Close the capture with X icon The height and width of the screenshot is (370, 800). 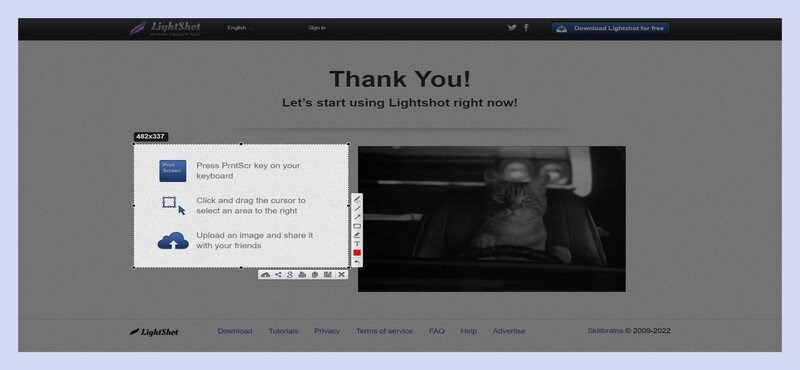pyautogui.click(x=341, y=275)
